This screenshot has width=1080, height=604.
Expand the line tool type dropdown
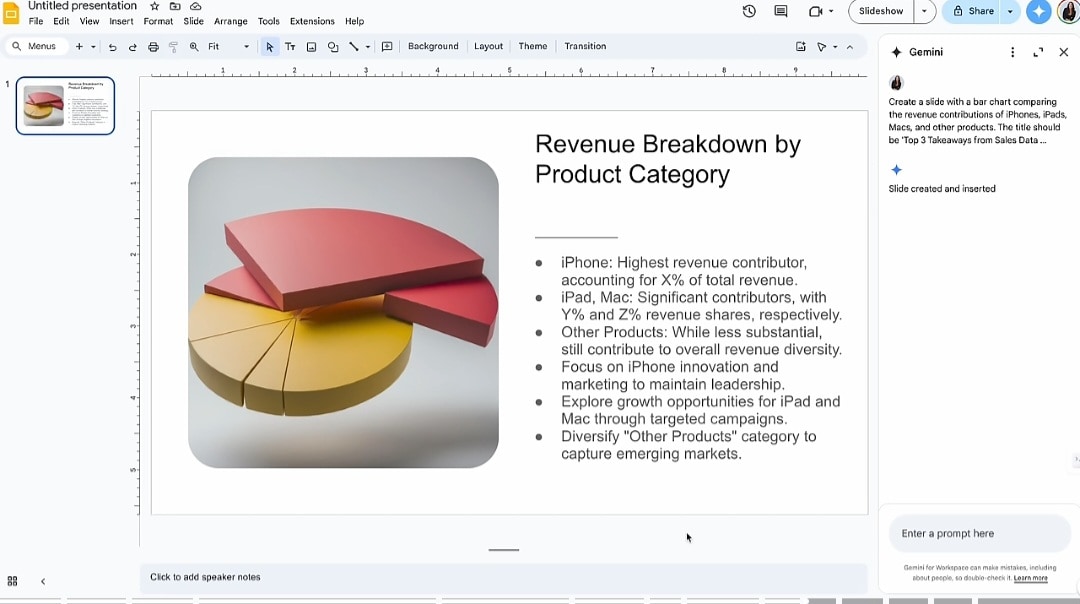tap(368, 47)
